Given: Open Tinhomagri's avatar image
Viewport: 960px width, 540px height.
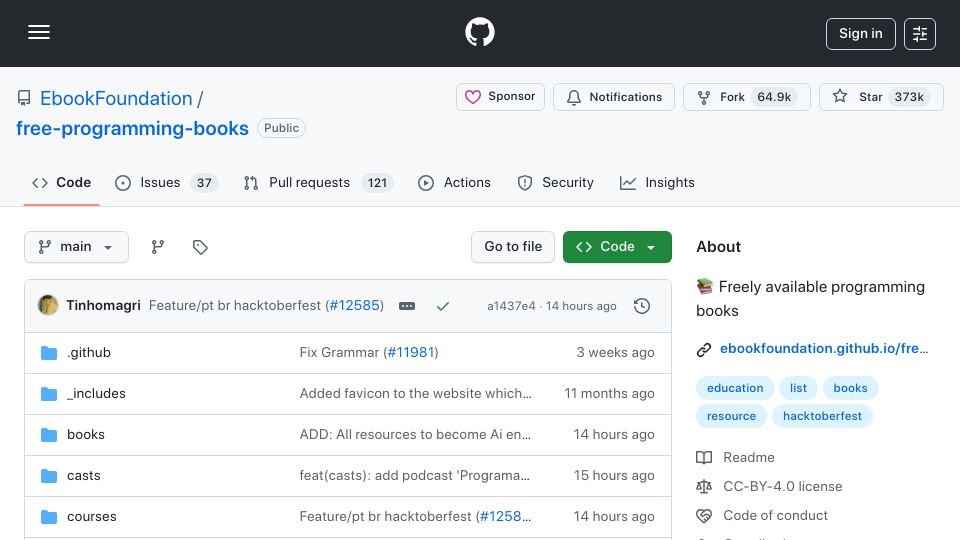Looking at the screenshot, I should (48, 305).
